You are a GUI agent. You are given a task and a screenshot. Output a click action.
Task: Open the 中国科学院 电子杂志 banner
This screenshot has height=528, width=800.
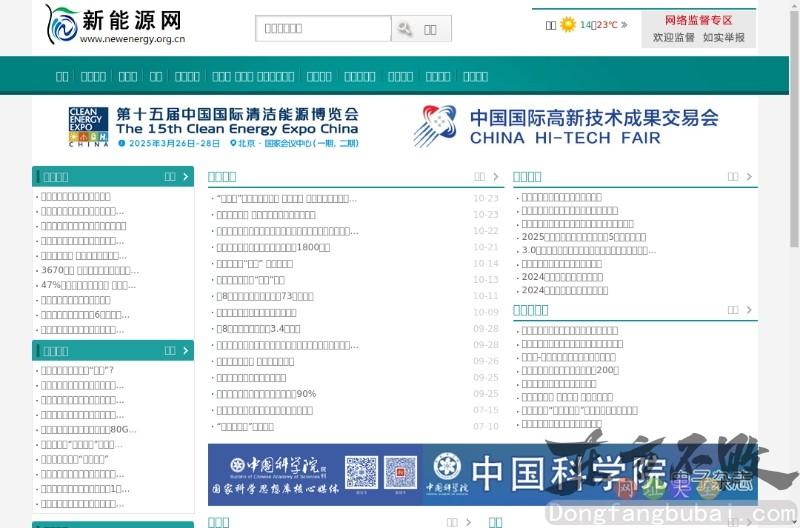point(590,474)
